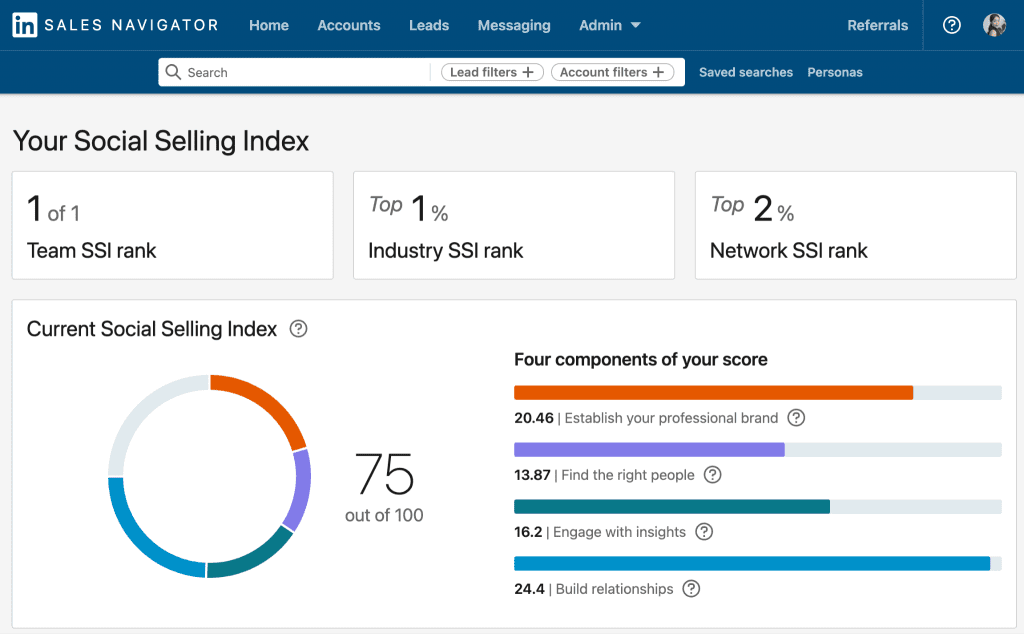Click the Team SSI rank card

tap(172, 225)
